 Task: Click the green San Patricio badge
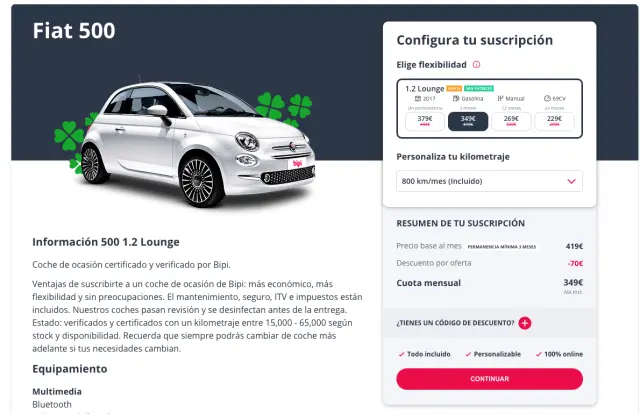[x=479, y=88]
